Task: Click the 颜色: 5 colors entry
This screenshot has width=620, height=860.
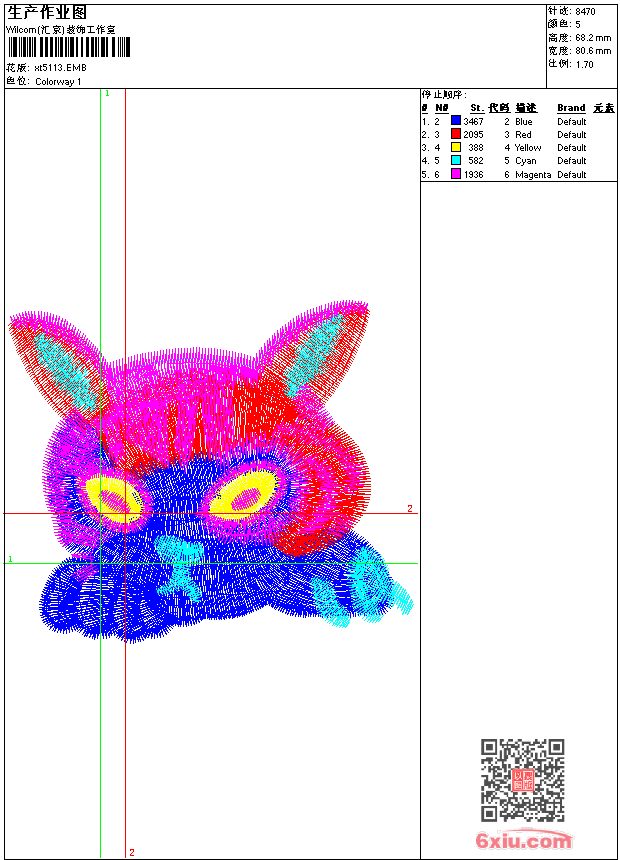Action: 564,24
